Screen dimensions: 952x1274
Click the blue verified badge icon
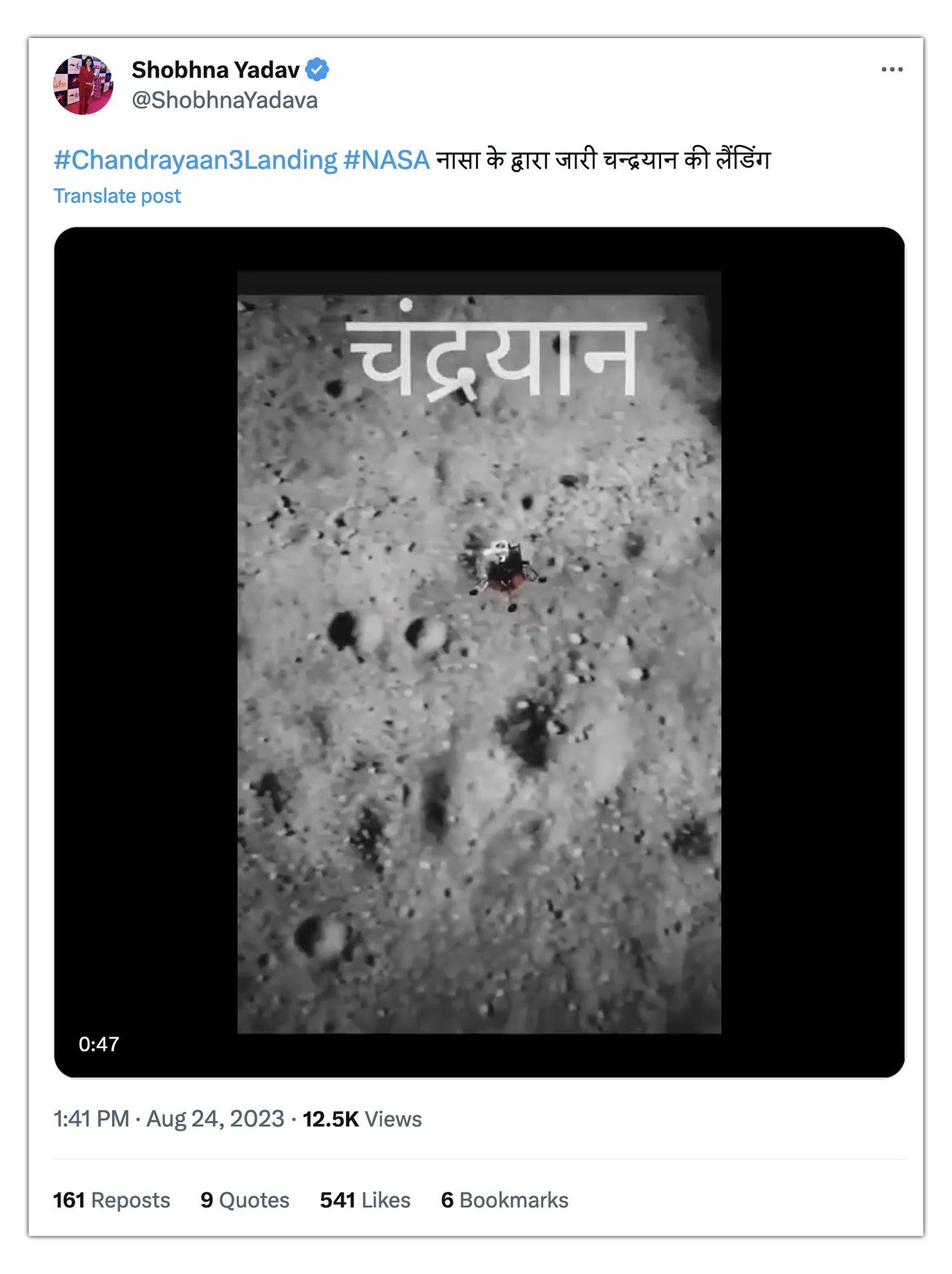(x=317, y=69)
